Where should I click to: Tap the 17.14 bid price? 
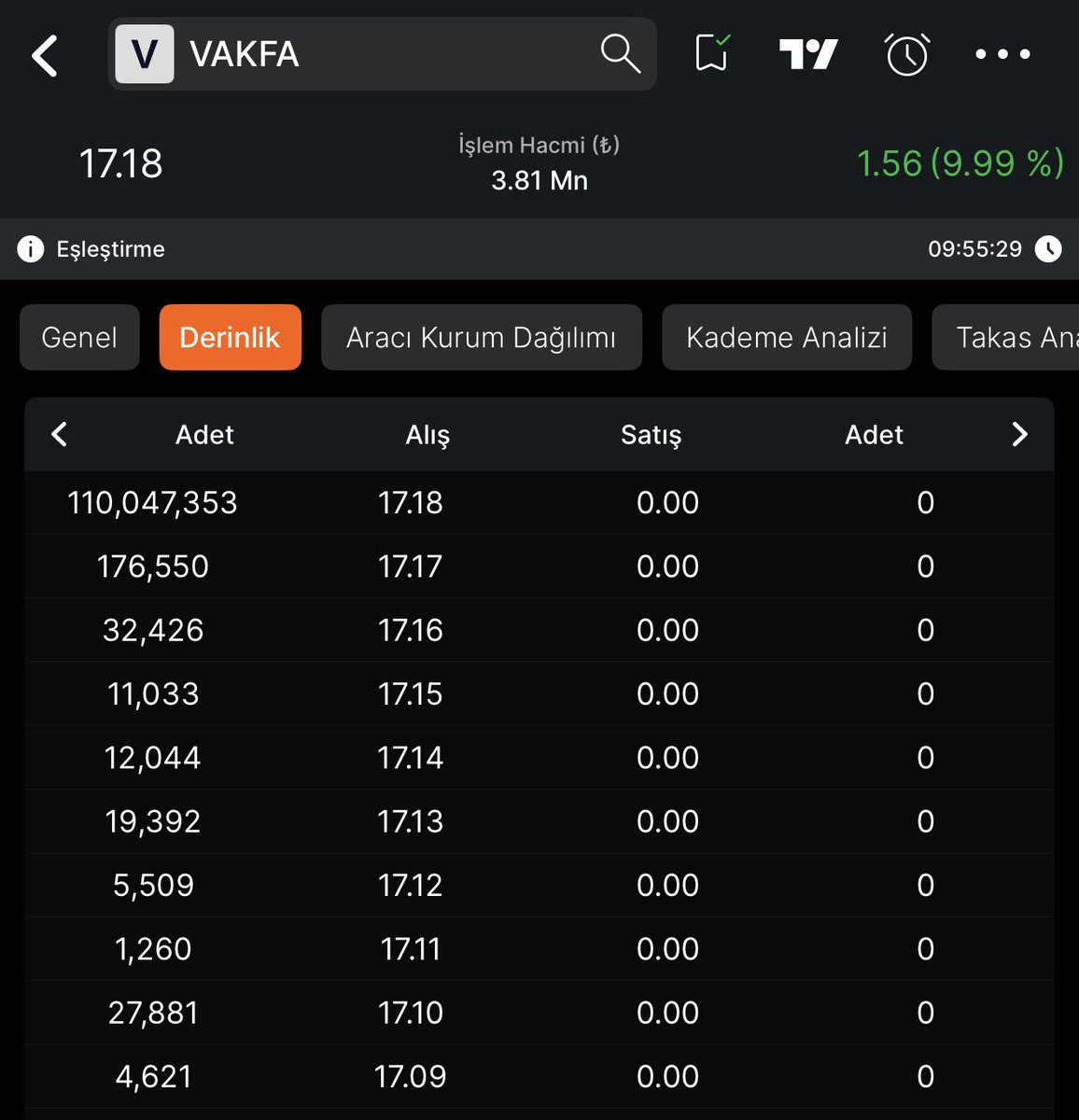[x=410, y=758]
